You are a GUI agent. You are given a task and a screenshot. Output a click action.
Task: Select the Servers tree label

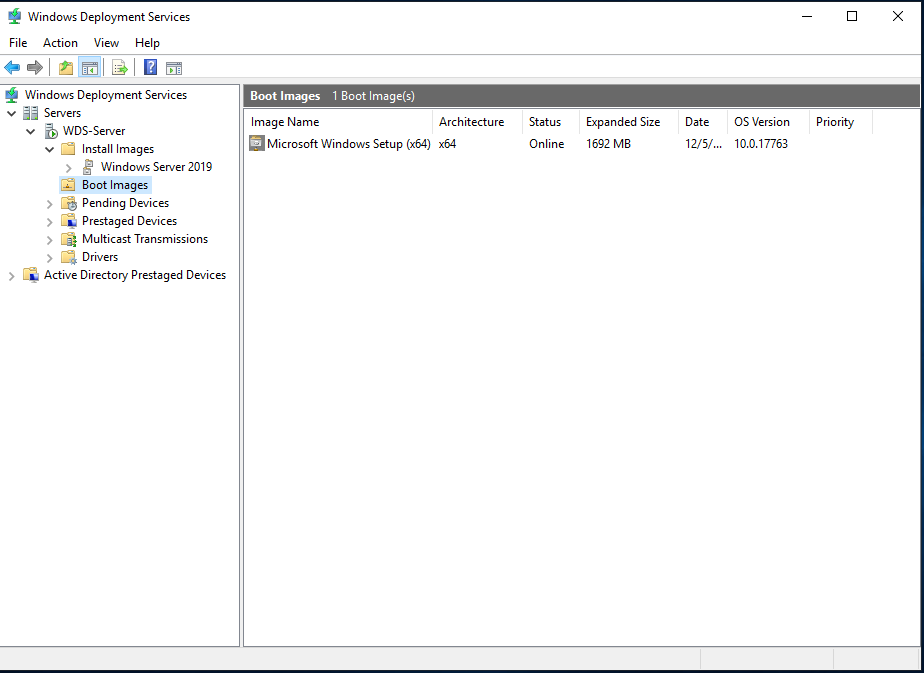(x=62, y=113)
